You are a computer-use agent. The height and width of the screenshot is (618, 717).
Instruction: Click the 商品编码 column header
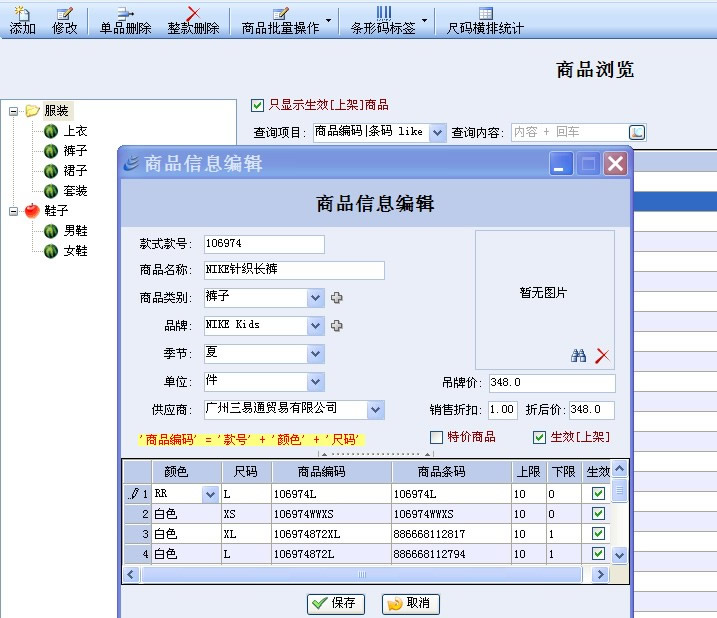(332, 472)
